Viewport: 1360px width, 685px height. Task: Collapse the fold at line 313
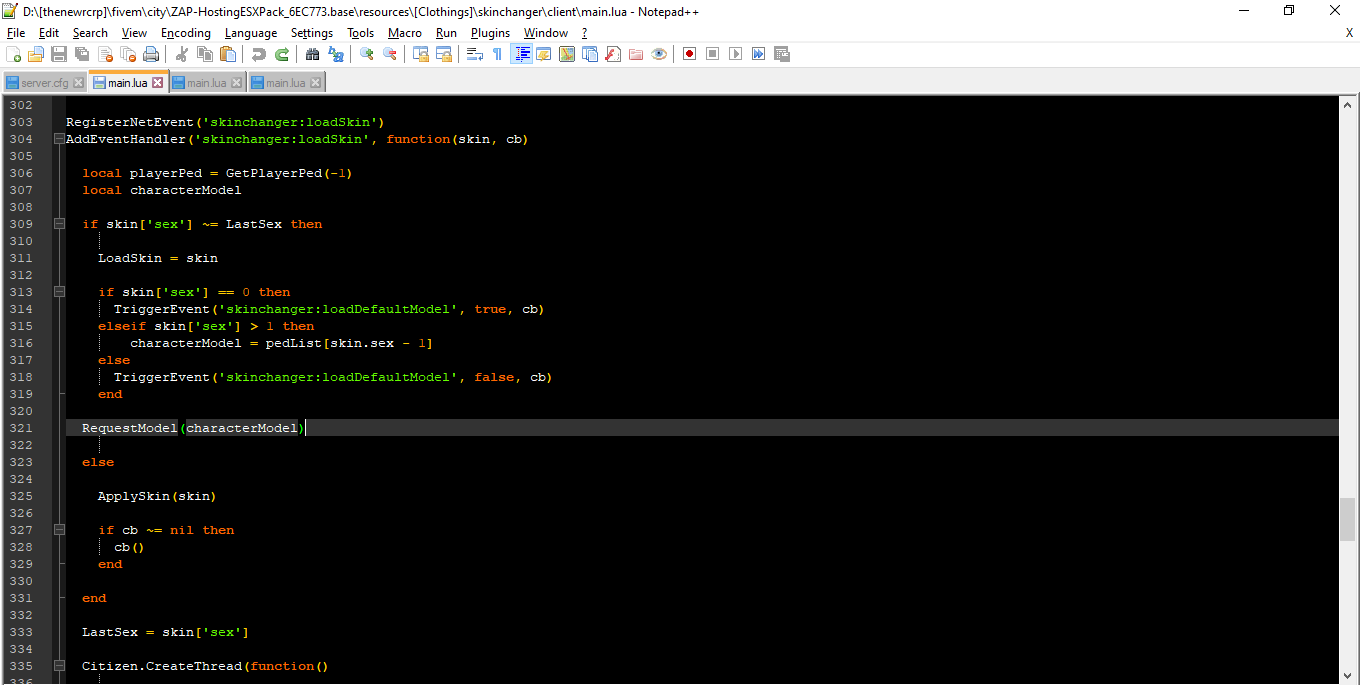(x=58, y=292)
